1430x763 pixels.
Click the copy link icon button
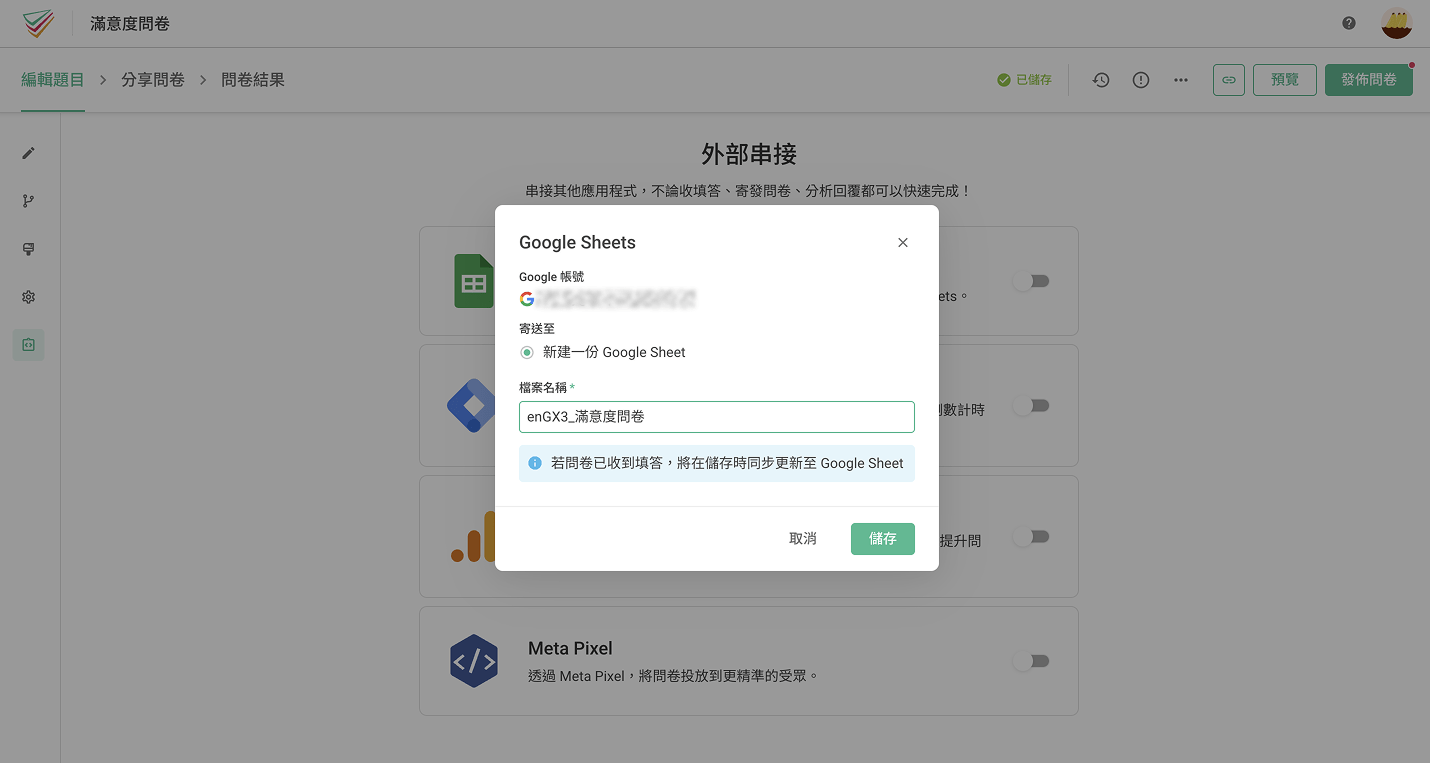click(x=1229, y=80)
